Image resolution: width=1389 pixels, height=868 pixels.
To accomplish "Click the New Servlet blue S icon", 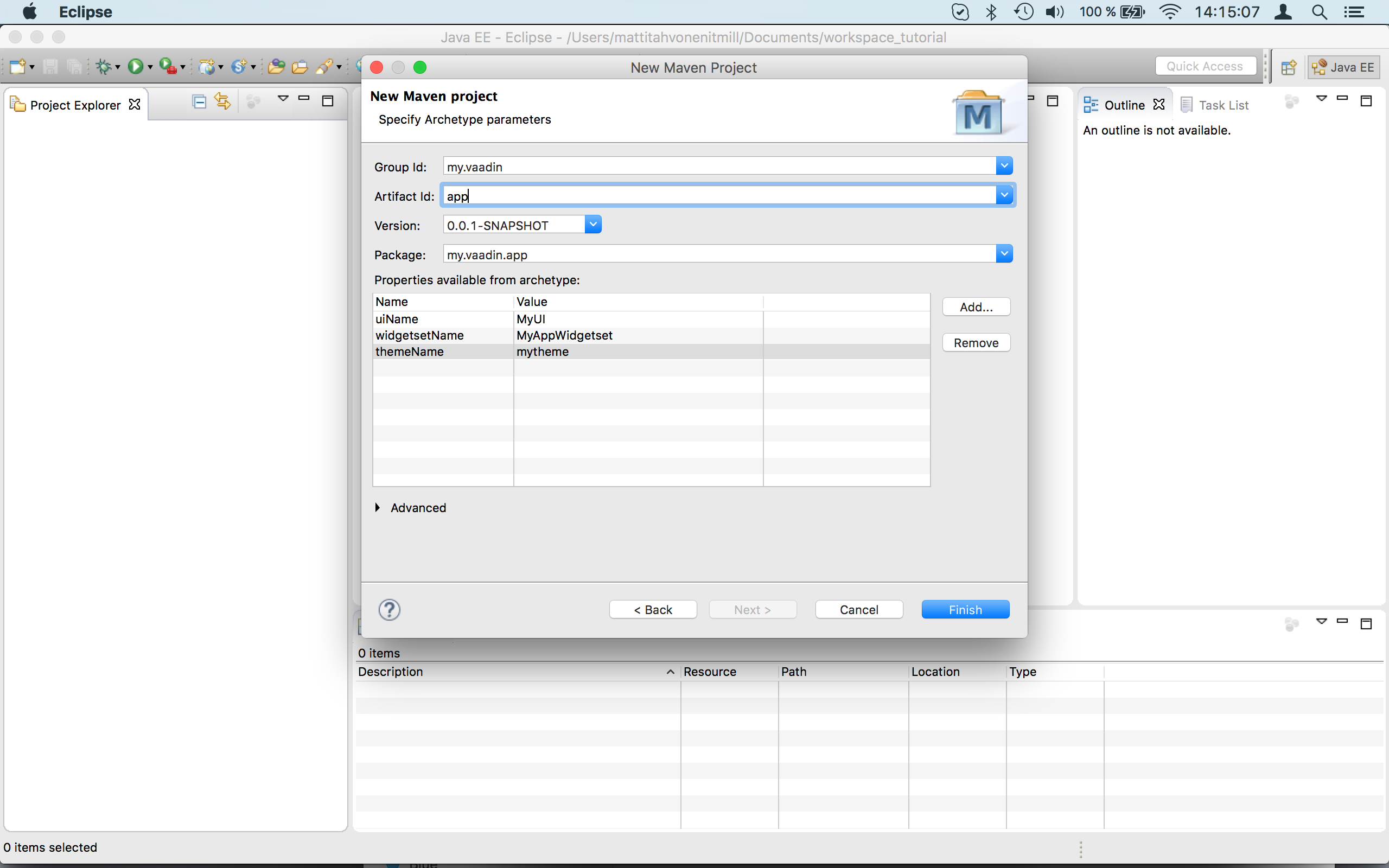I will (x=239, y=67).
